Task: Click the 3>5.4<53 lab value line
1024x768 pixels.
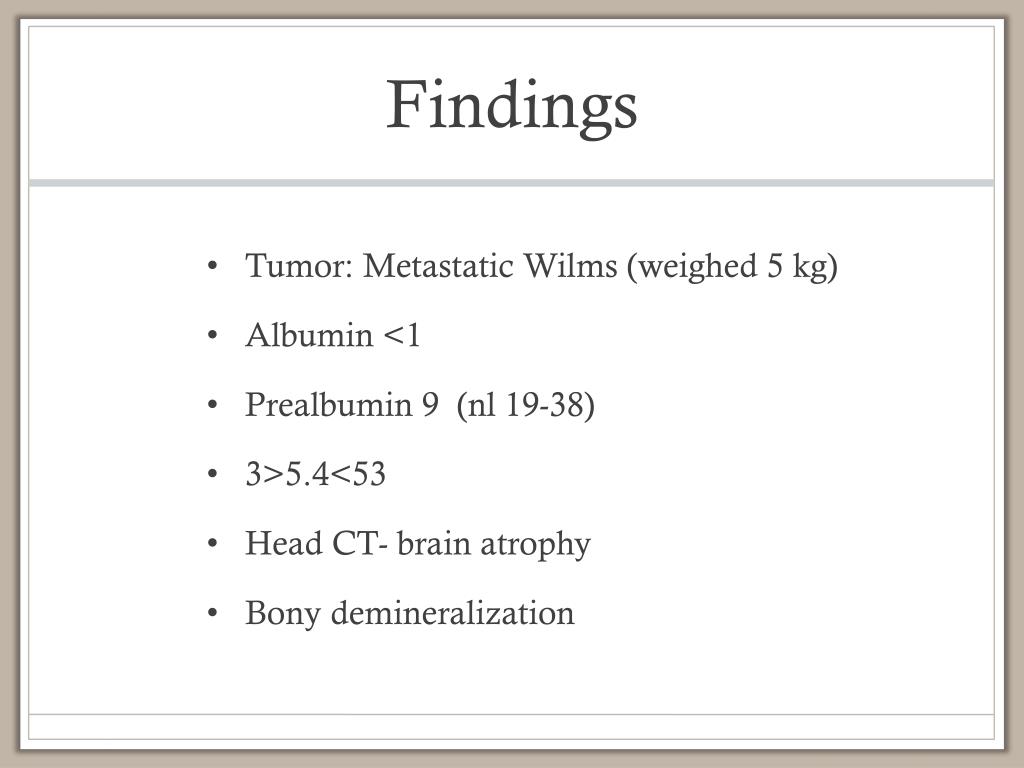Action: point(315,473)
